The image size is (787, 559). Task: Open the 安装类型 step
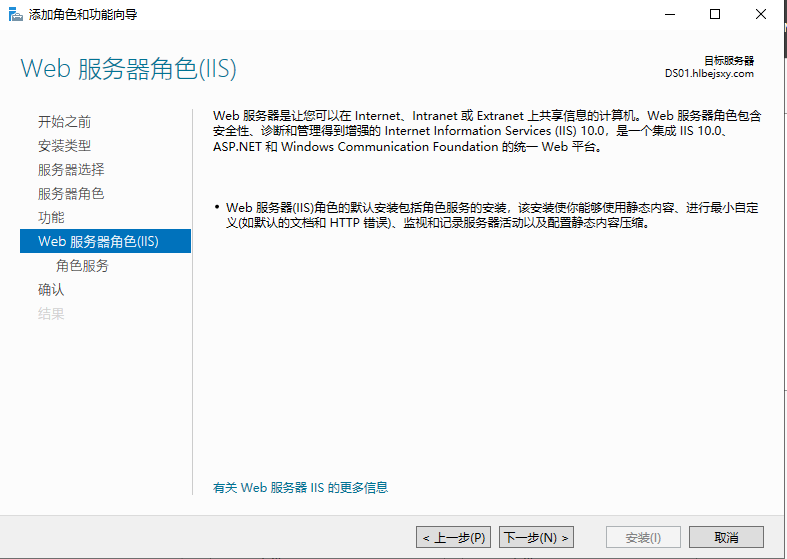click(64, 146)
